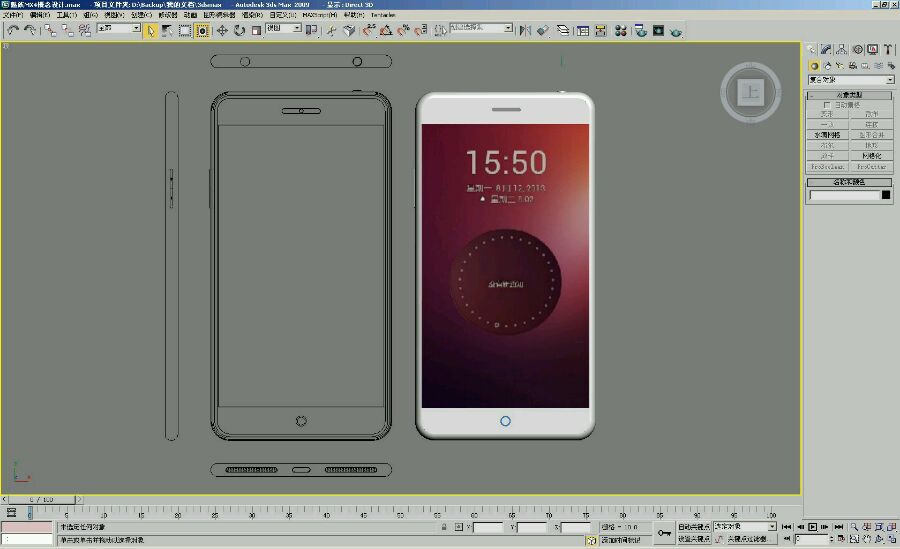
Task: Open Schematic View icon
Action: pyautogui.click(x=600, y=30)
